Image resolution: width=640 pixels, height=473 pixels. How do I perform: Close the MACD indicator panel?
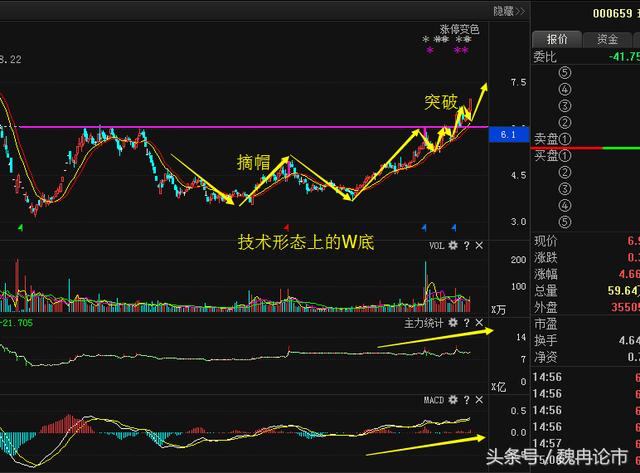pyautogui.click(x=479, y=400)
